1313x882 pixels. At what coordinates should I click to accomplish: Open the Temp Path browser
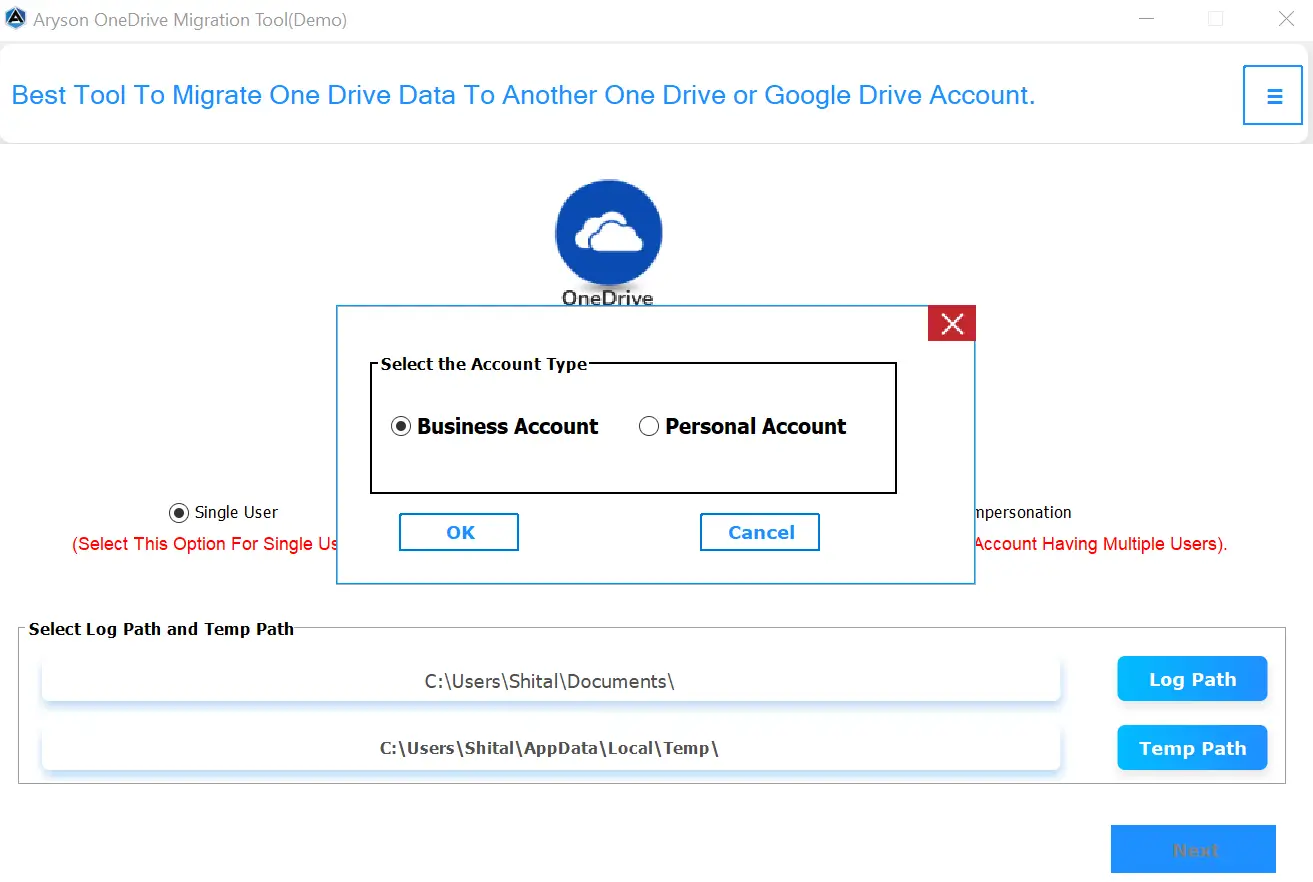[x=1191, y=747]
